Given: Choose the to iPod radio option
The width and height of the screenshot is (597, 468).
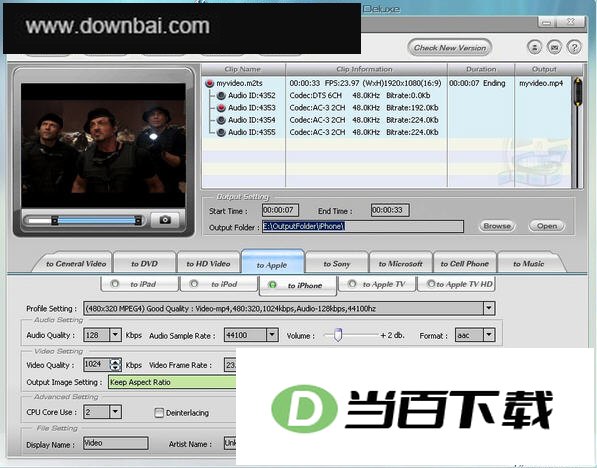Looking at the screenshot, I should (194, 284).
